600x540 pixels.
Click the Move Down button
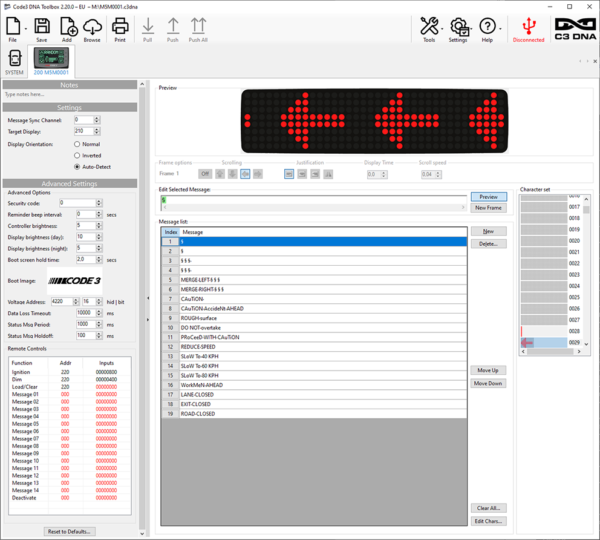pyautogui.click(x=488, y=383)
